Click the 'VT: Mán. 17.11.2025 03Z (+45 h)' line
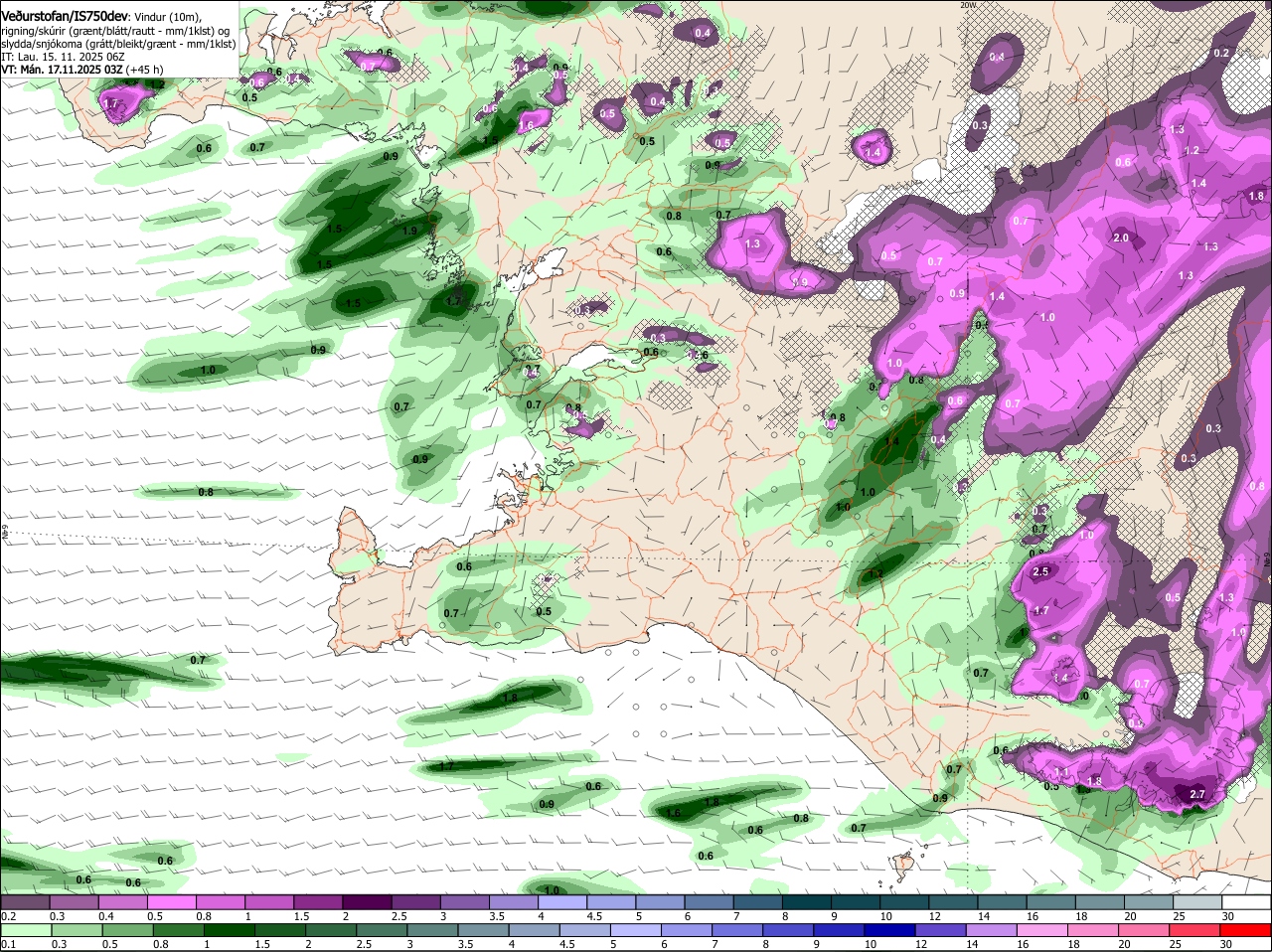The image size is (1272, 952). click(x=82, y=71)
